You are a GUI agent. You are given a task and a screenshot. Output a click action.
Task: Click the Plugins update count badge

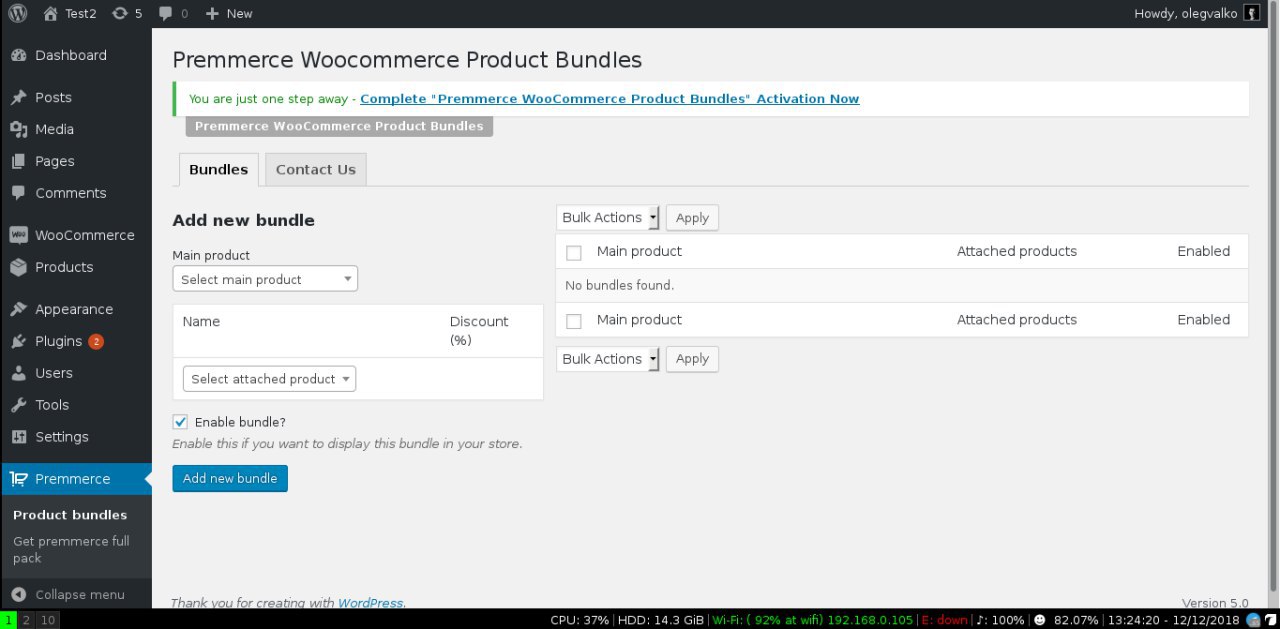click(96, 341)
